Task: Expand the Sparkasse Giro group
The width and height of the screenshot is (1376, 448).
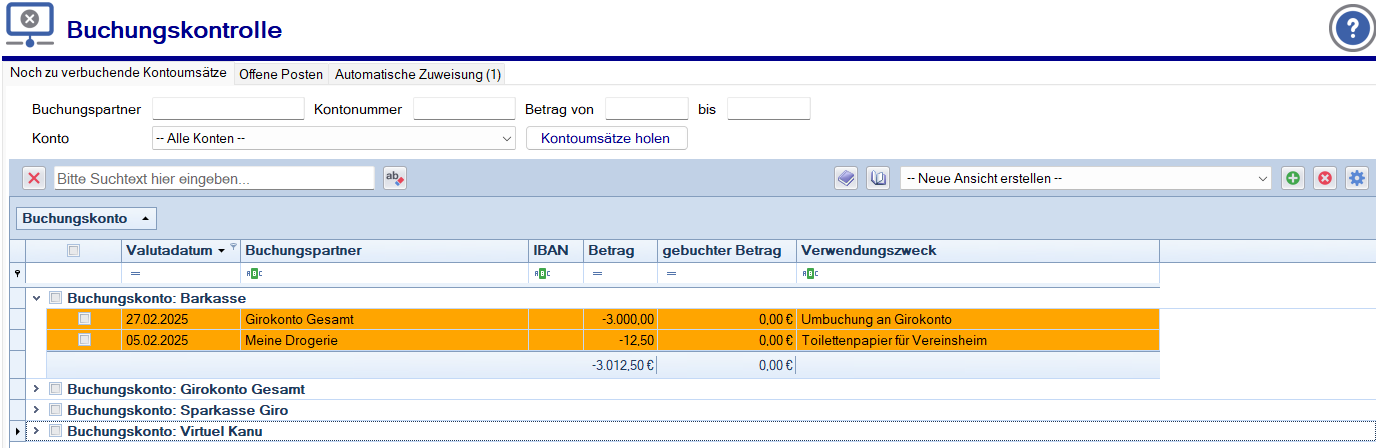Action: click(x=37, y=410)
